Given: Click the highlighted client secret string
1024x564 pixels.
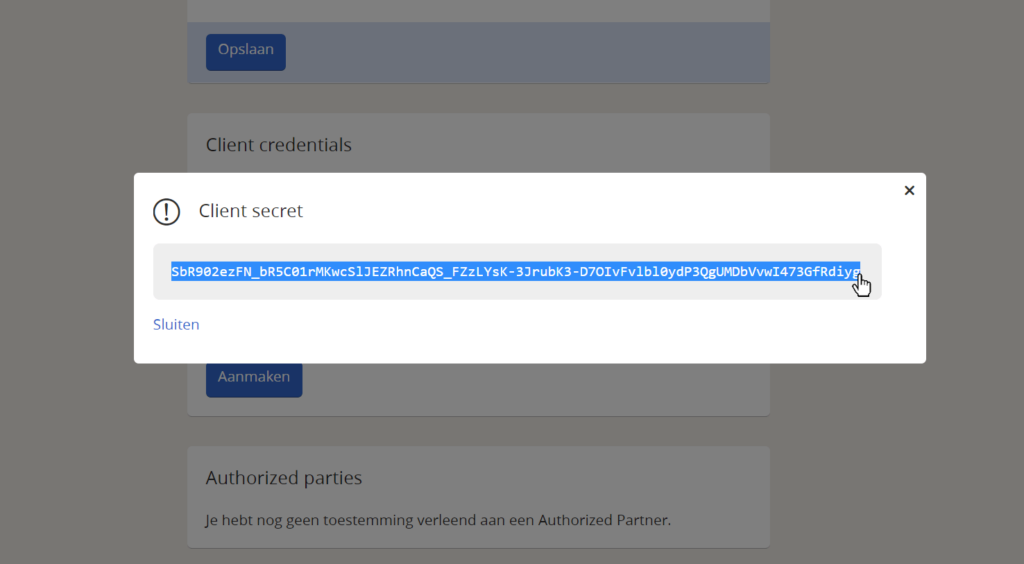Looking at the screenshot, I should click(515, 272).
